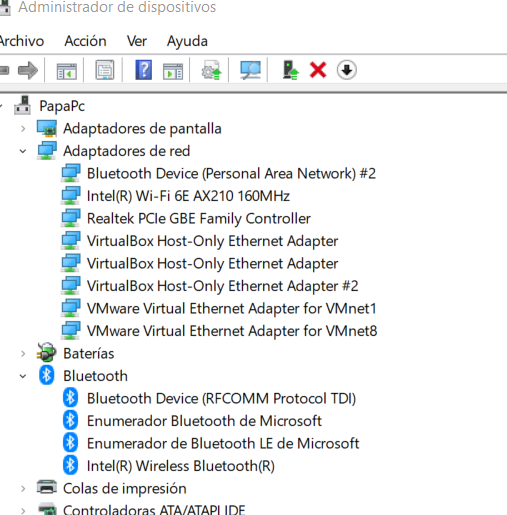Click icon beside VMware Adapter for VMnet1
This screenshot has height=515, width=507.
(x=71, y=308)
